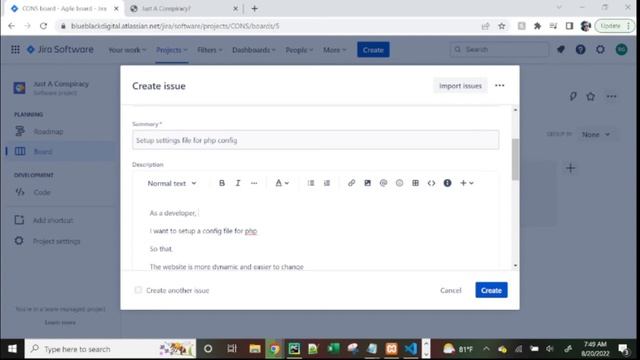Insert a numbered list

(x=327, y=183)
